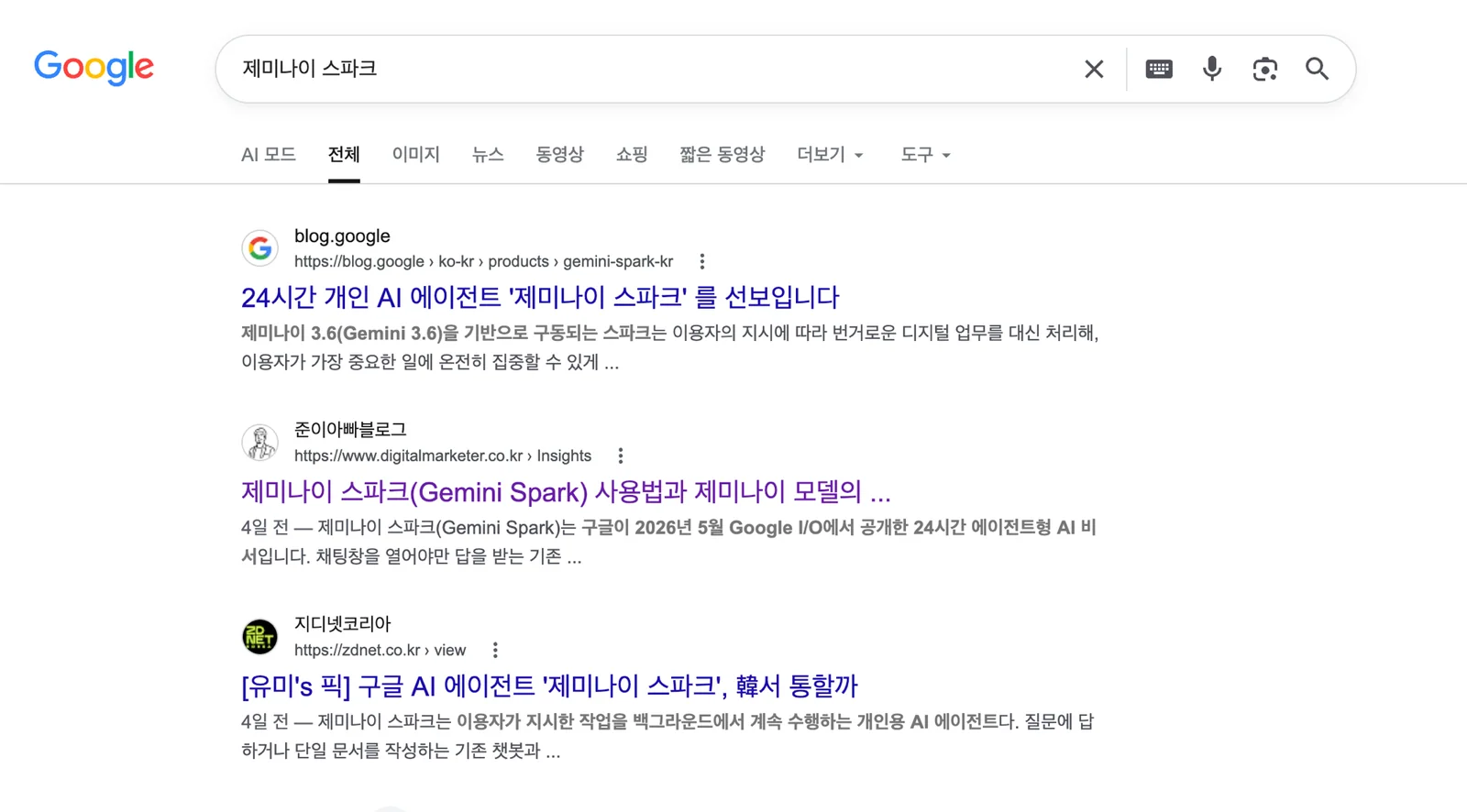Screen dimensions: 1467x812
Task: Click the snippet starting 제미나이 3.6(Gemini 3.6)
Action: click(x=670, y=347)
